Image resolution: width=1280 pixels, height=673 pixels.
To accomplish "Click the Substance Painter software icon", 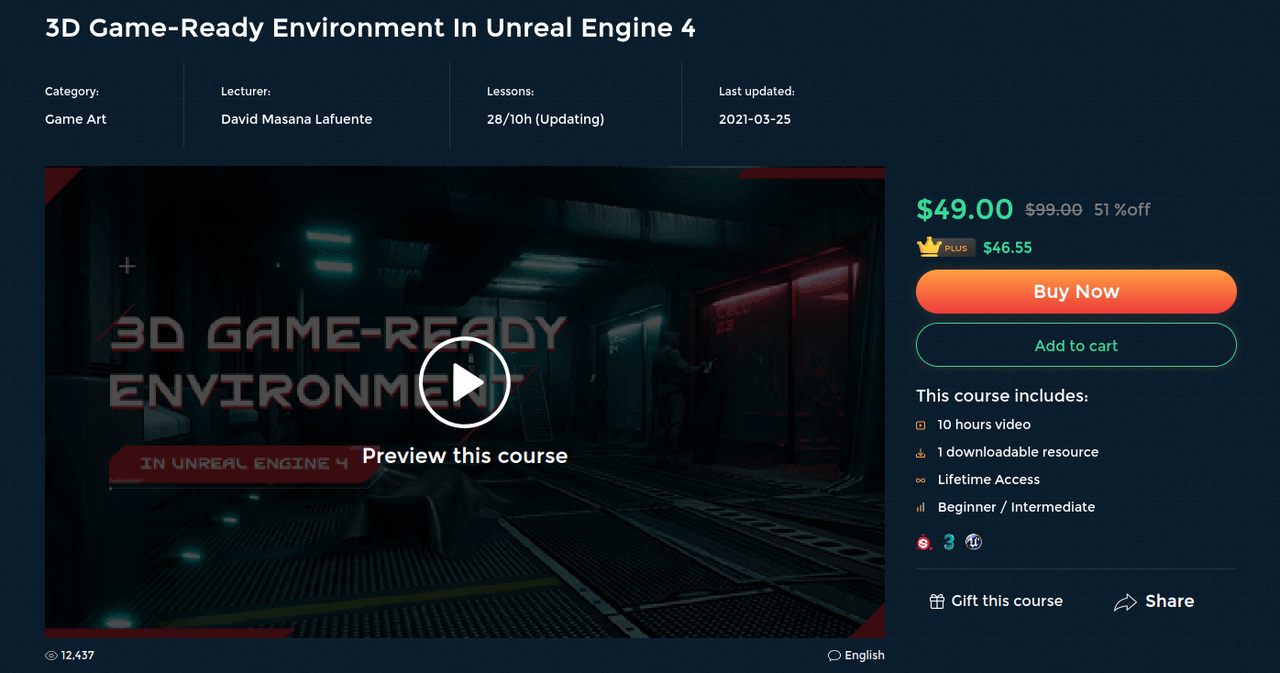I will point(924,543).
